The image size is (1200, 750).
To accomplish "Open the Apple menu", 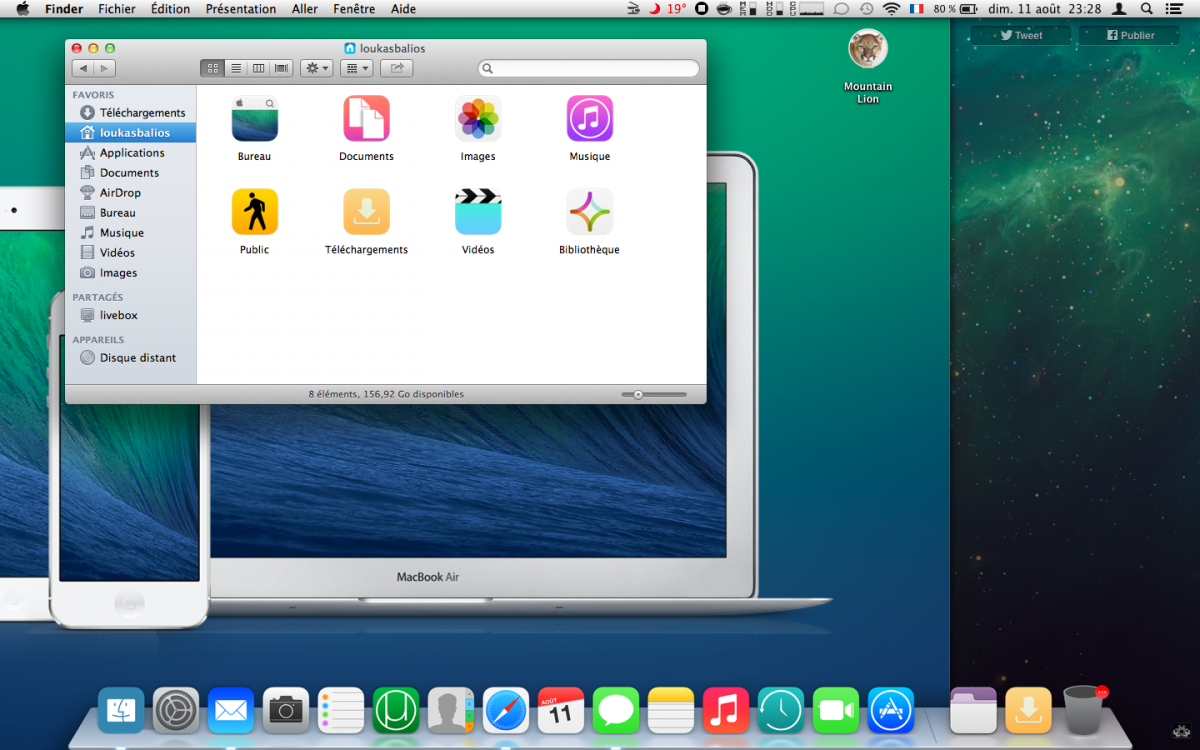I will (x=22, y=9).
